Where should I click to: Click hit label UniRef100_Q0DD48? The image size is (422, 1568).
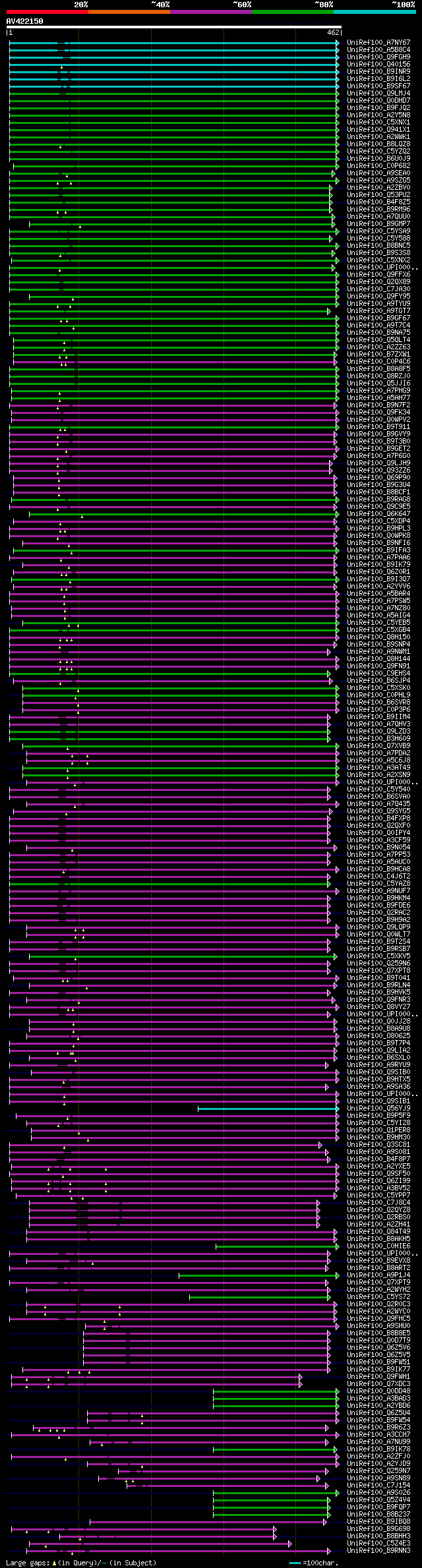pos(378,1391)
